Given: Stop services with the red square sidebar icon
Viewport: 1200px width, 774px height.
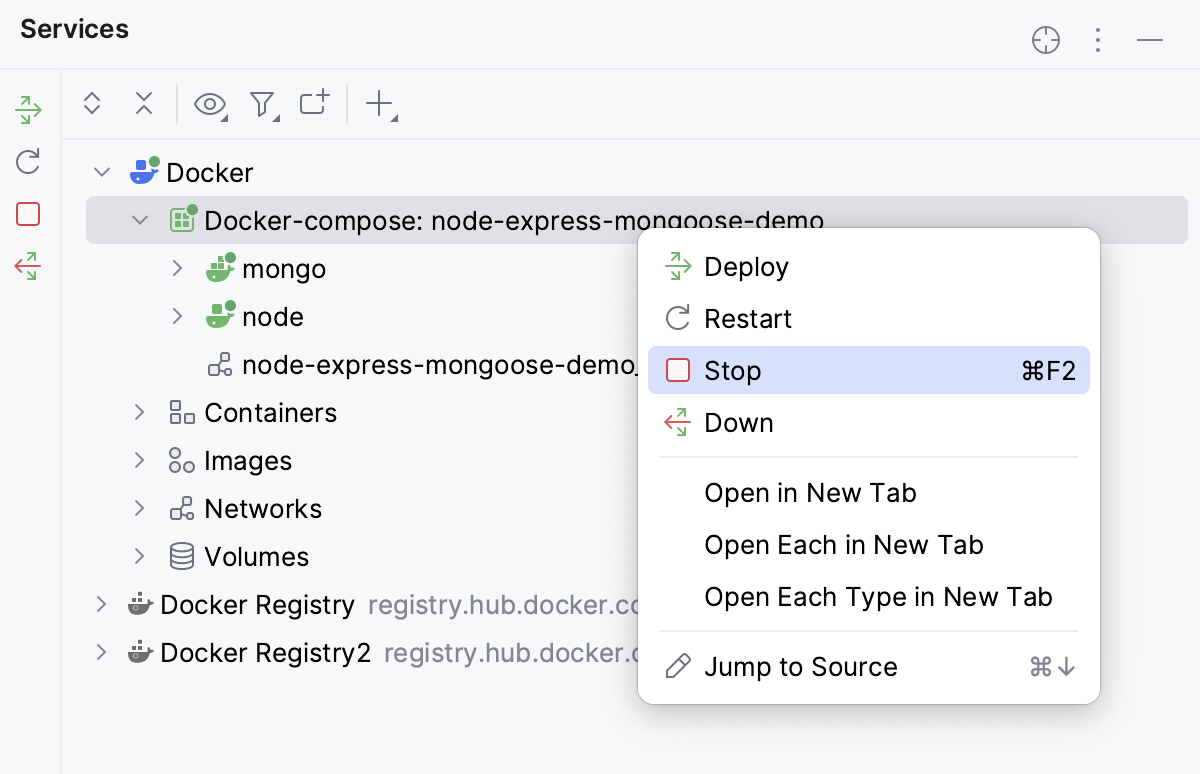Looking at the screenshot, I should click(27, 214).
